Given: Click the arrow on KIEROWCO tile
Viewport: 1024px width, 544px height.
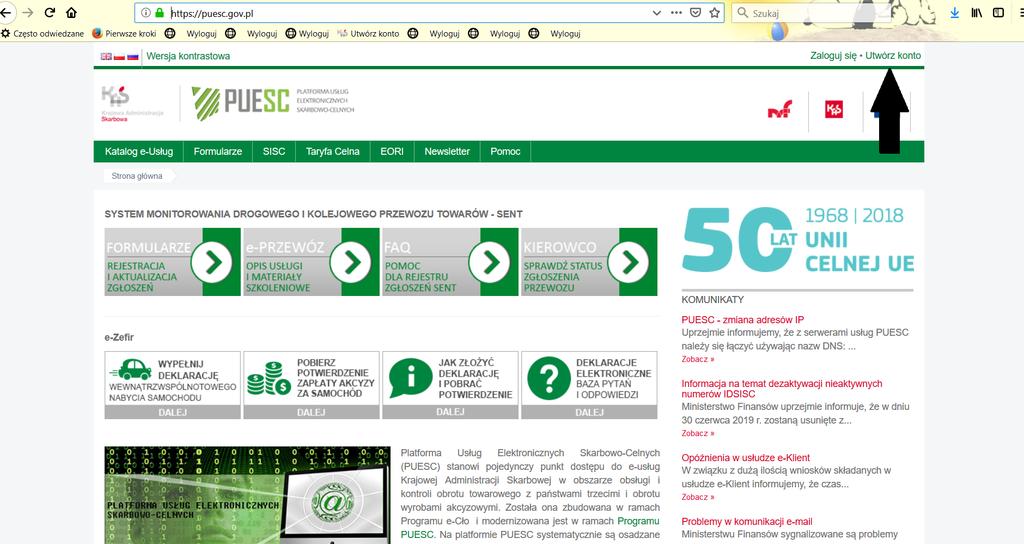Looking at the screenshot, I should pyautogui.click(x=628, y=262).
